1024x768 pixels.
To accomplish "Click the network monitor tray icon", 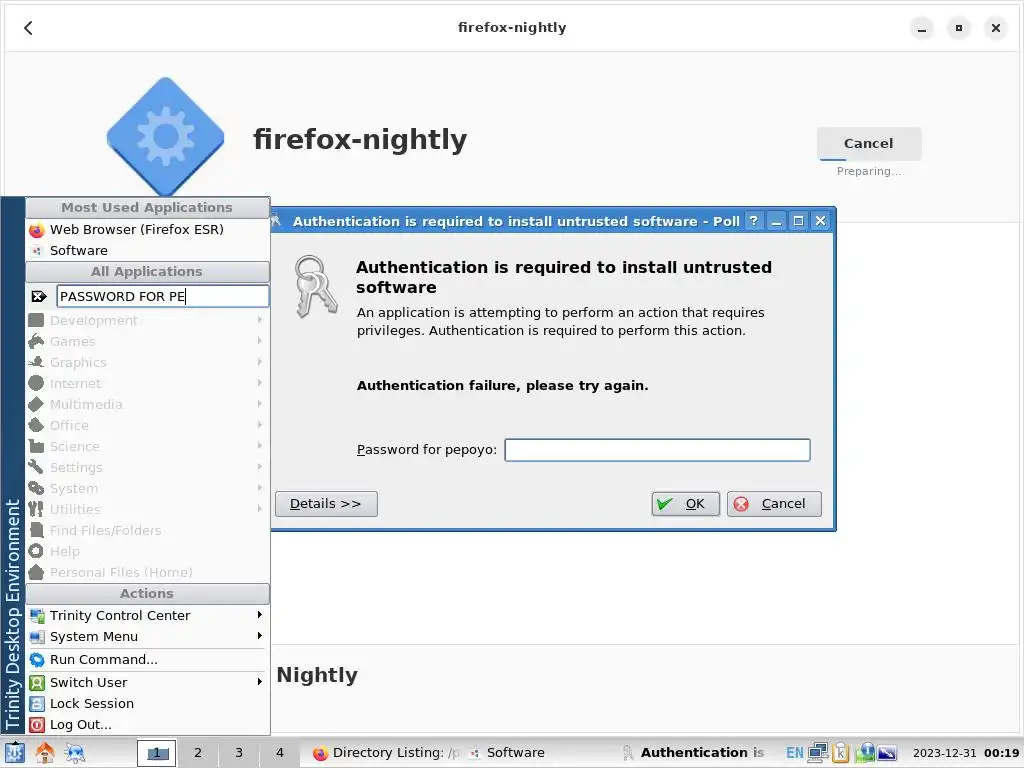I will pos(818,753).
